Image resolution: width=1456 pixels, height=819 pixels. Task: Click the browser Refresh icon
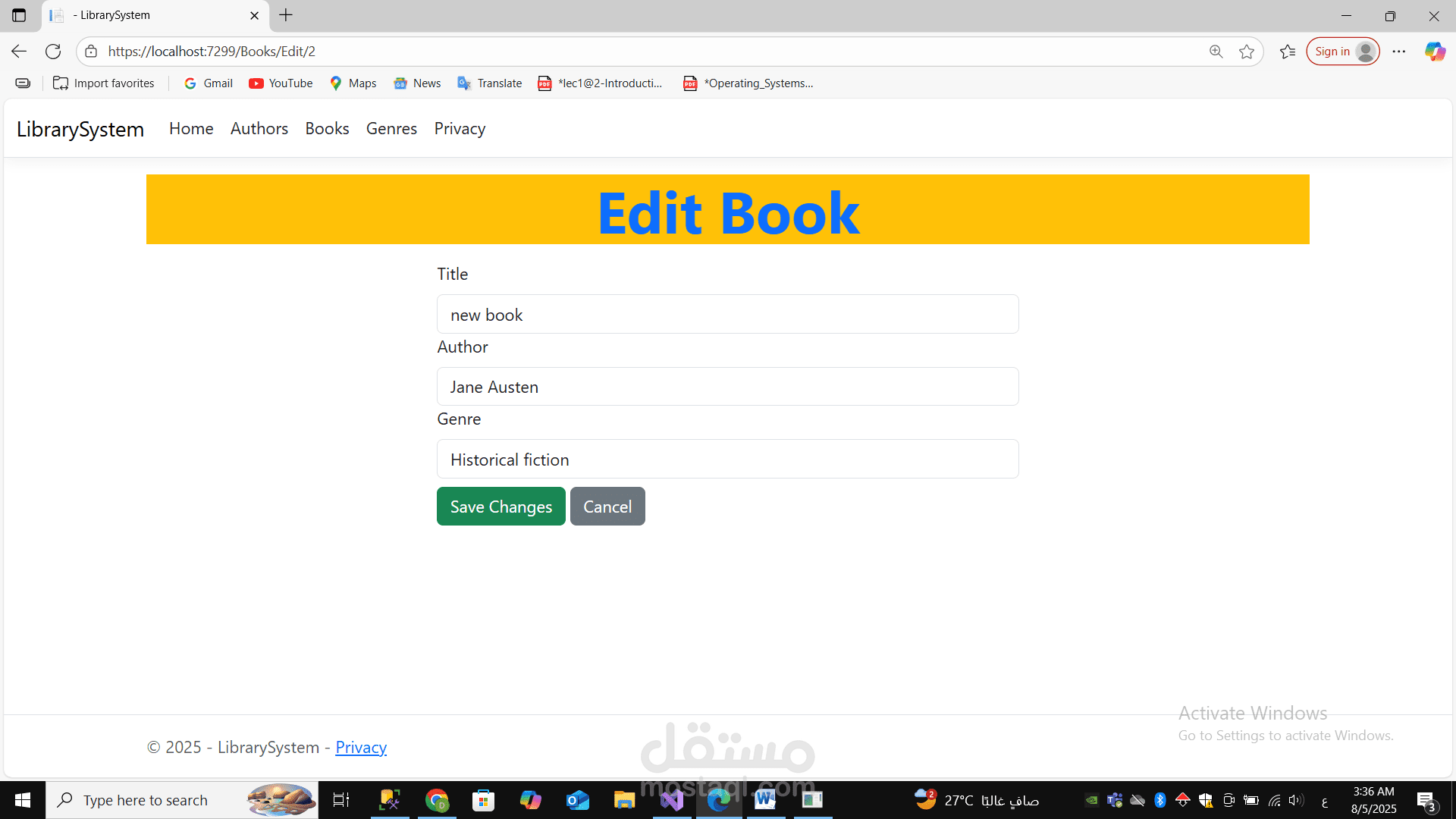53,52
